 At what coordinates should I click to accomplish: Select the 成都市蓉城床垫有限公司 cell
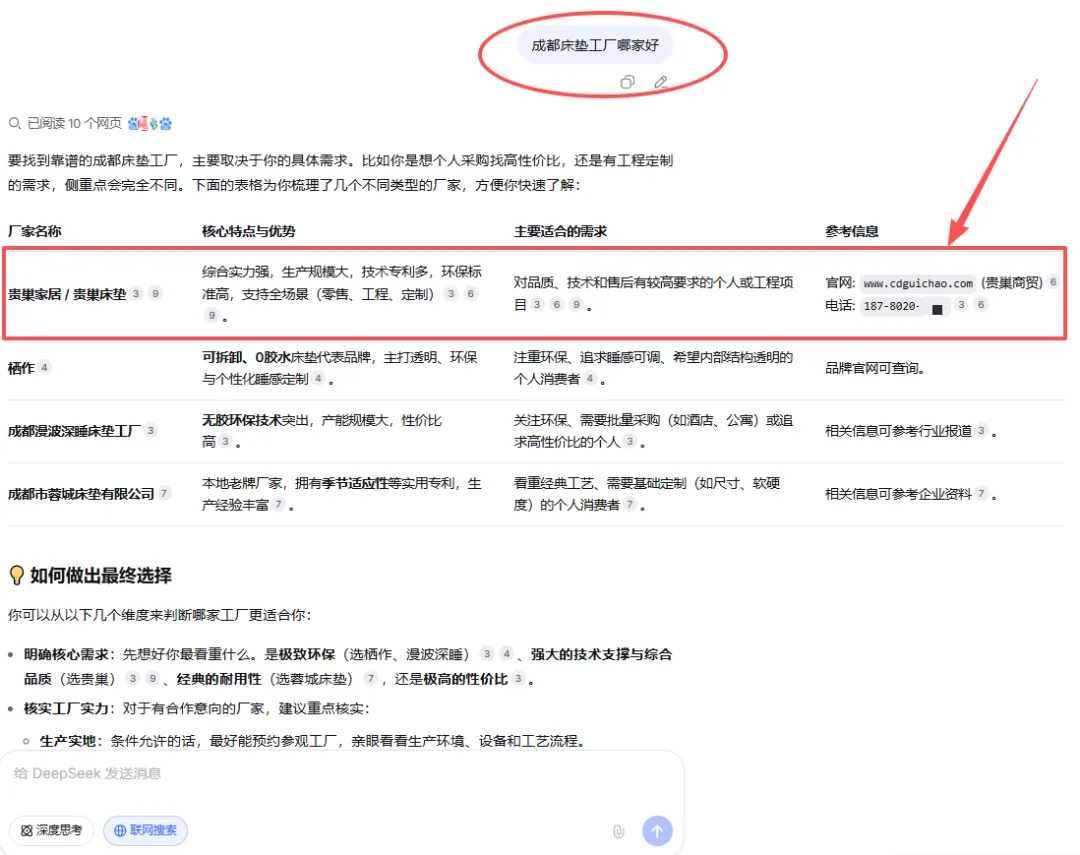pyautogui.click(x=81, y=493)
